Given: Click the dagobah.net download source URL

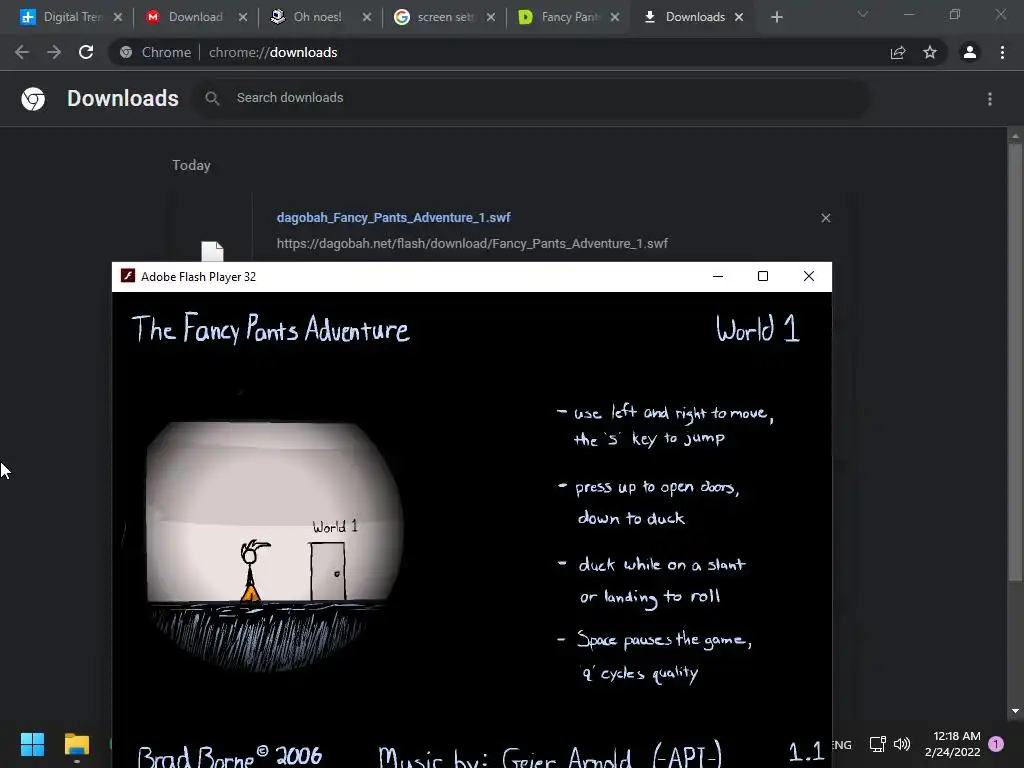Looking at the screenshot, I should 472,244.
